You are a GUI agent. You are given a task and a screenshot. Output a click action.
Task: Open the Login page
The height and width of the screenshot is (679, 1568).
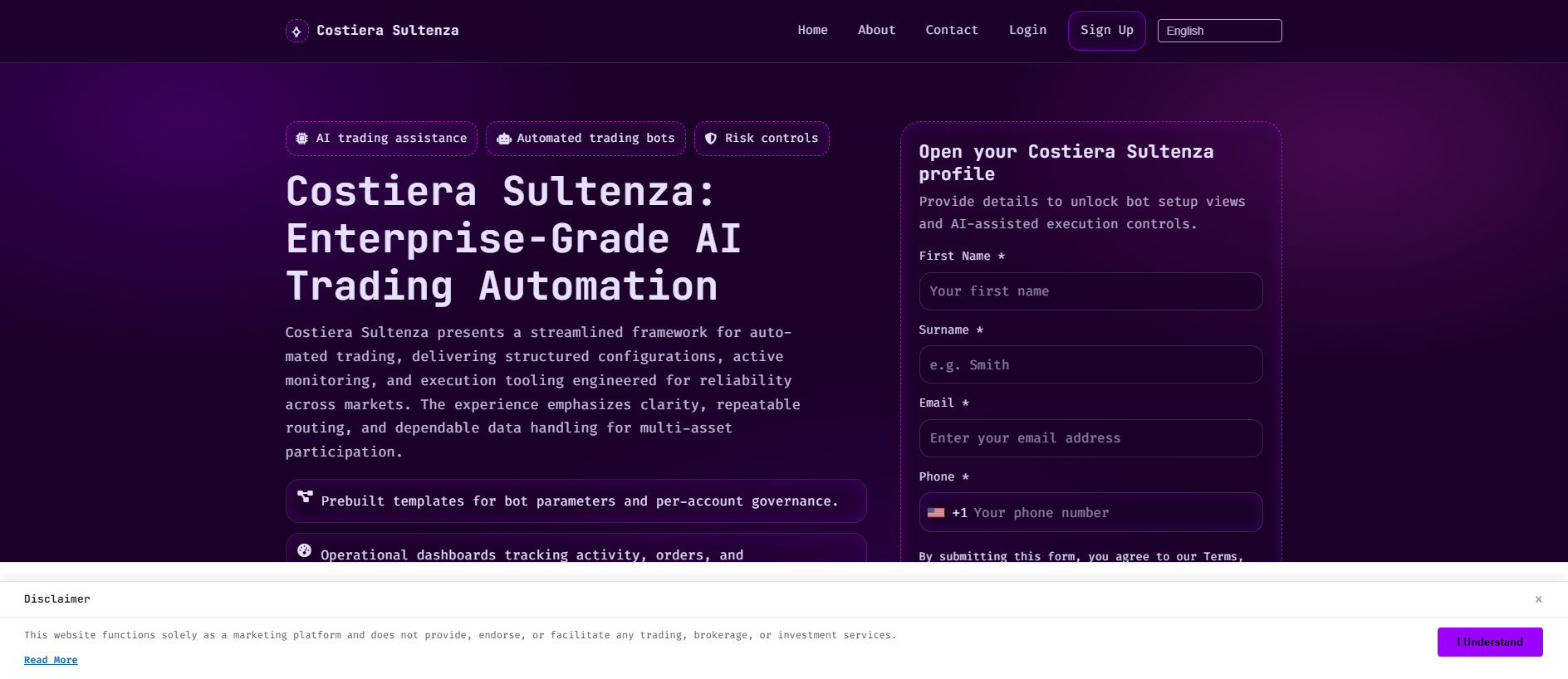tap(1027, 30)
